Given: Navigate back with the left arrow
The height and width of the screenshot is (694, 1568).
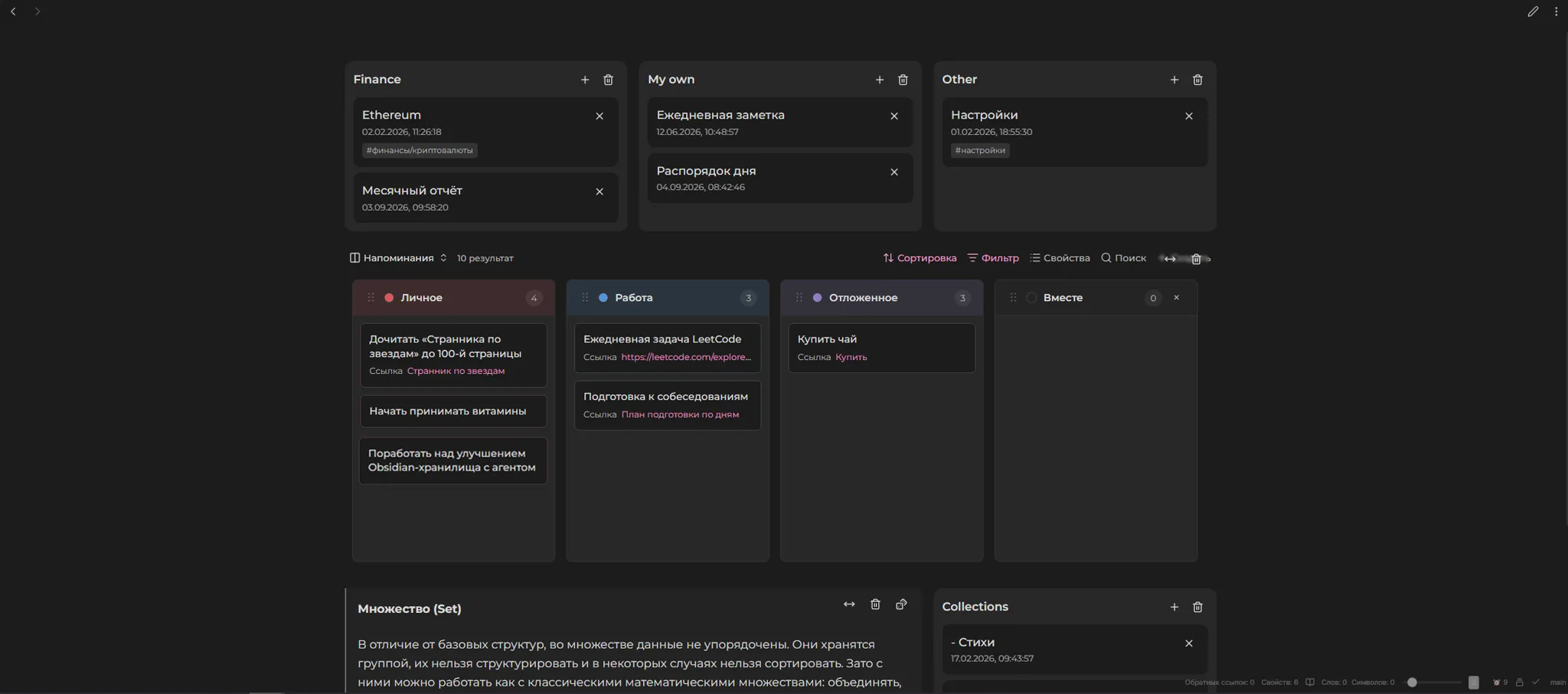Looking at the screenshot, I should pyautogui.click(x=13, y=11).
